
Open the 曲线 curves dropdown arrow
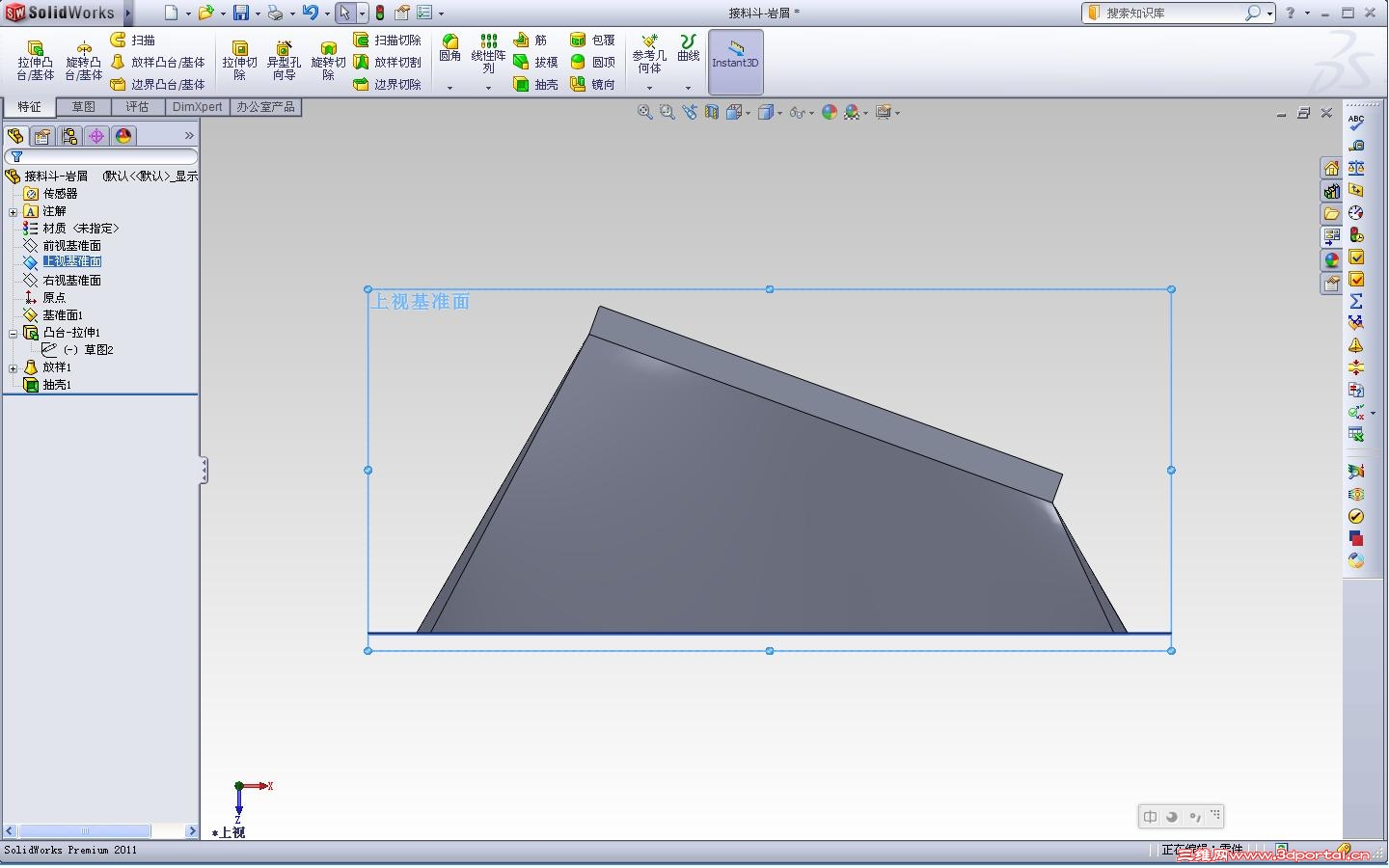point(688,88)
